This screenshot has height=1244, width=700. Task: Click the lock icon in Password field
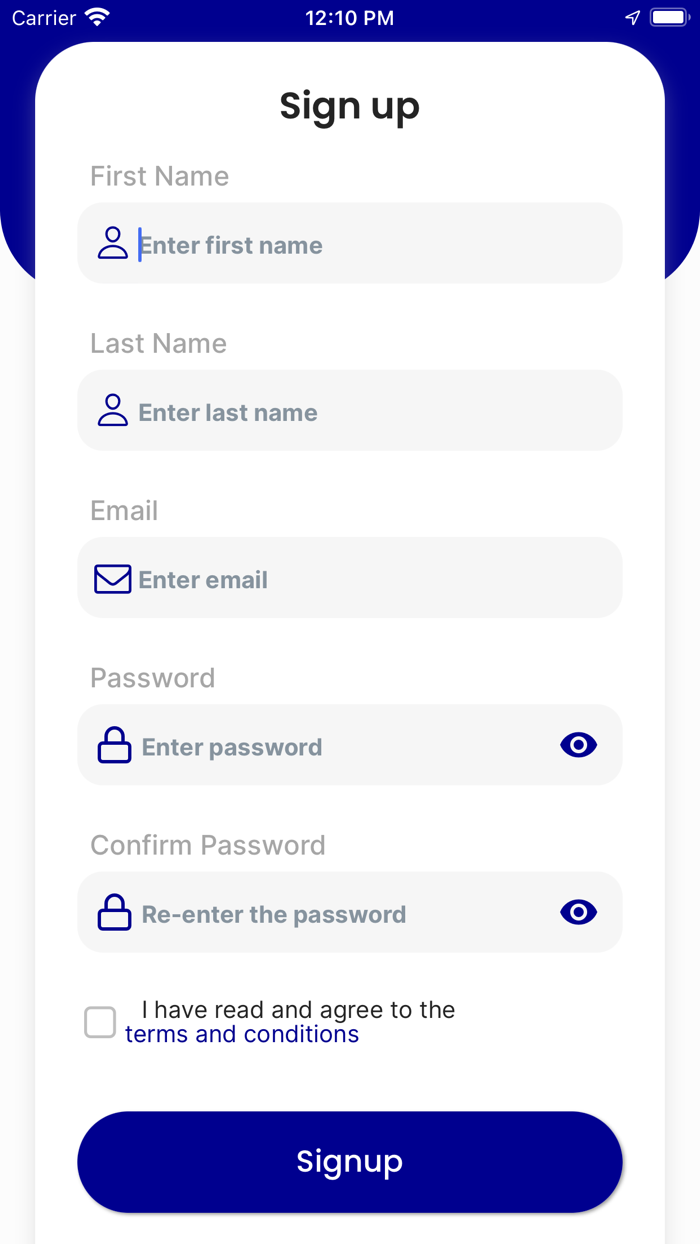pyautogui.click(x=114, y=746)
